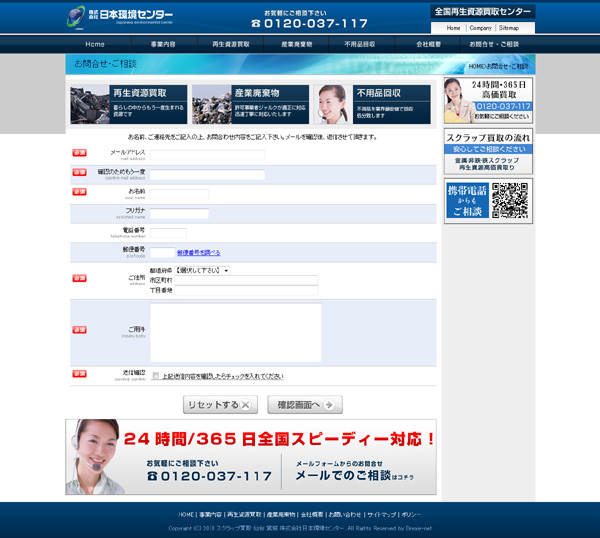Click the red required badge beside ご用件
Image resolution: width=600 pixels, height=538 pixels.
(x=80, y=330)
